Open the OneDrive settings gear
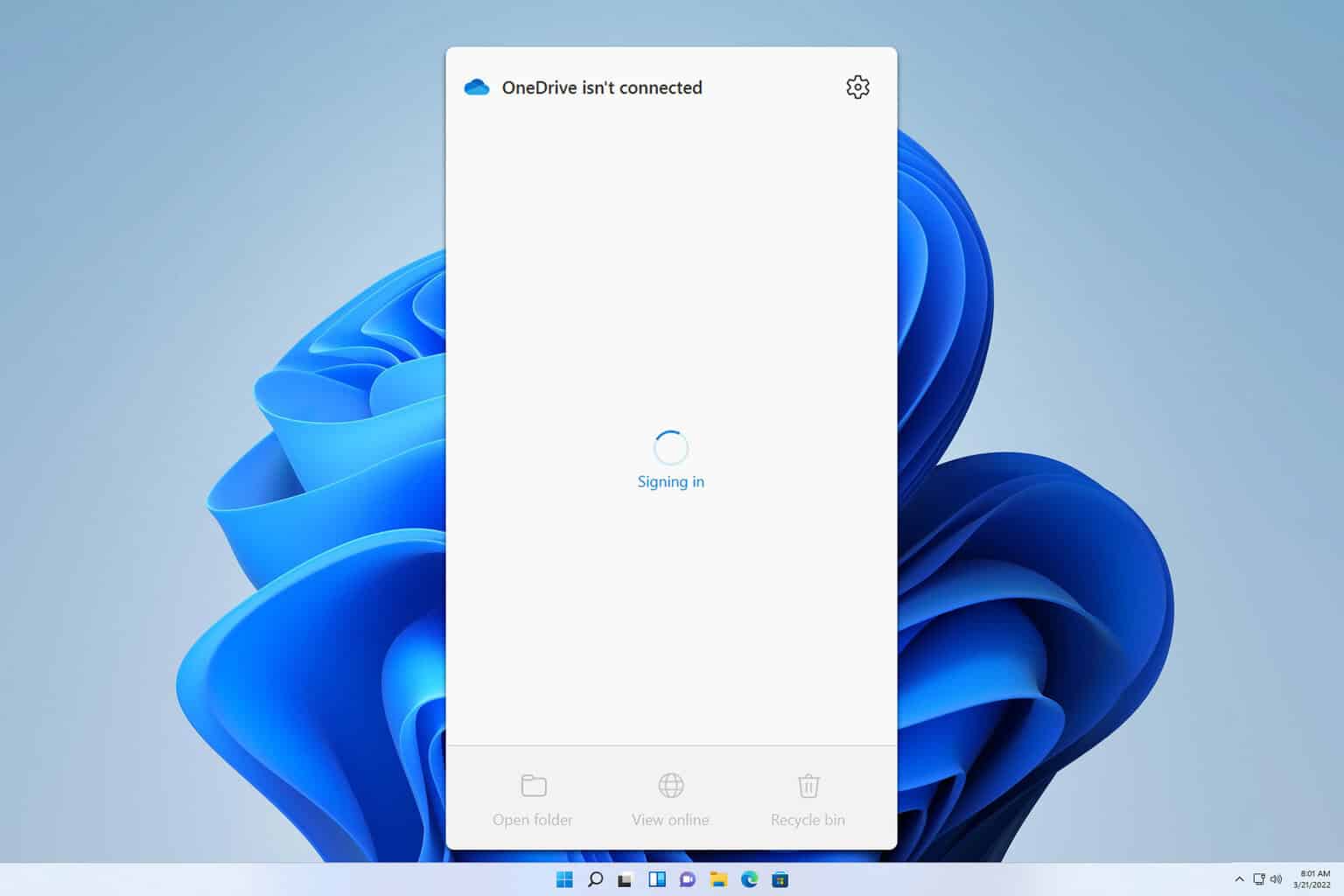The height and width of the screenshot is (896, 1344). 857,87
